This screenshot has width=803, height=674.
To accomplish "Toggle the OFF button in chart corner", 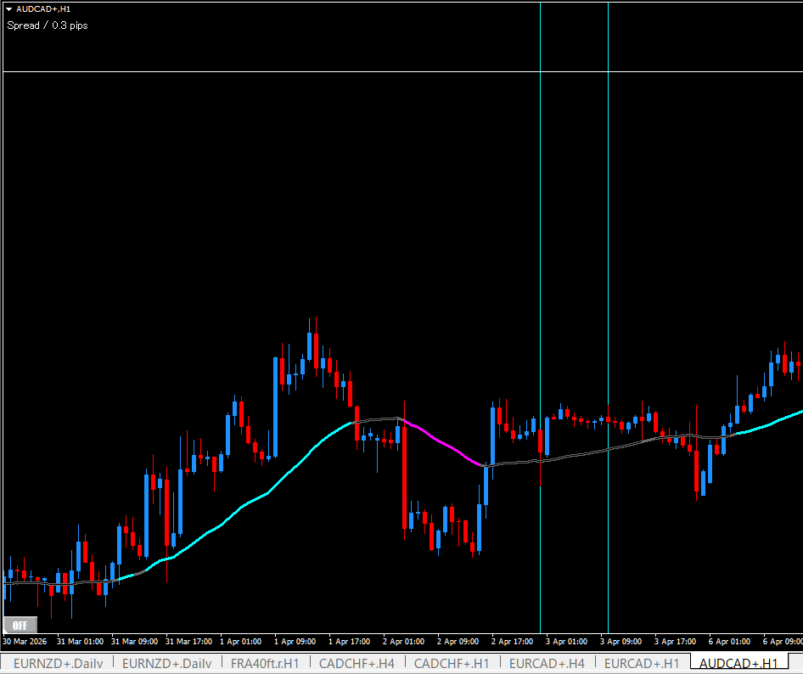I will (x=17, y=625).
